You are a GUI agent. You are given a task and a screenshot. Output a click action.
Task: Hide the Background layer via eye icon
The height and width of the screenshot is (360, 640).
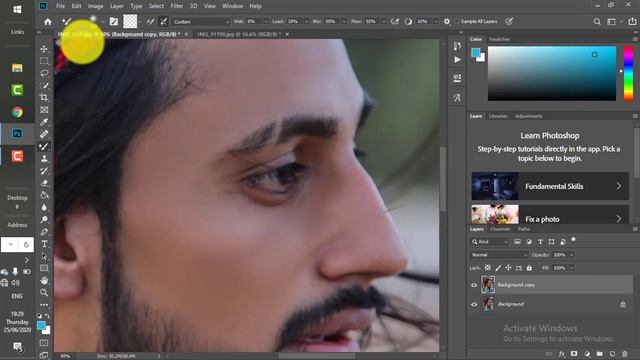474,304
